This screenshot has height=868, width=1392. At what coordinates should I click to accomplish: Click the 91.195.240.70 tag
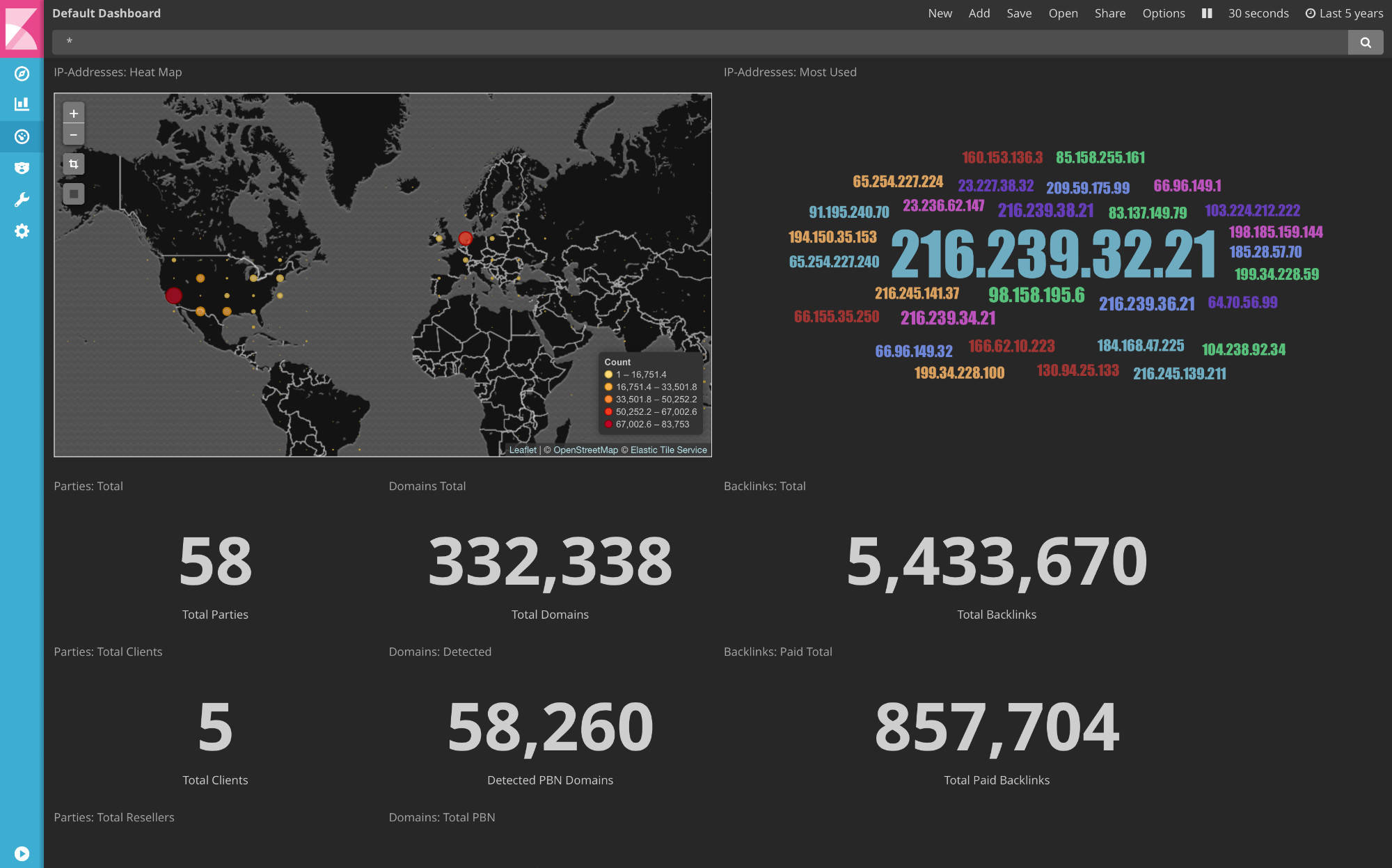[x=849, y=212]
